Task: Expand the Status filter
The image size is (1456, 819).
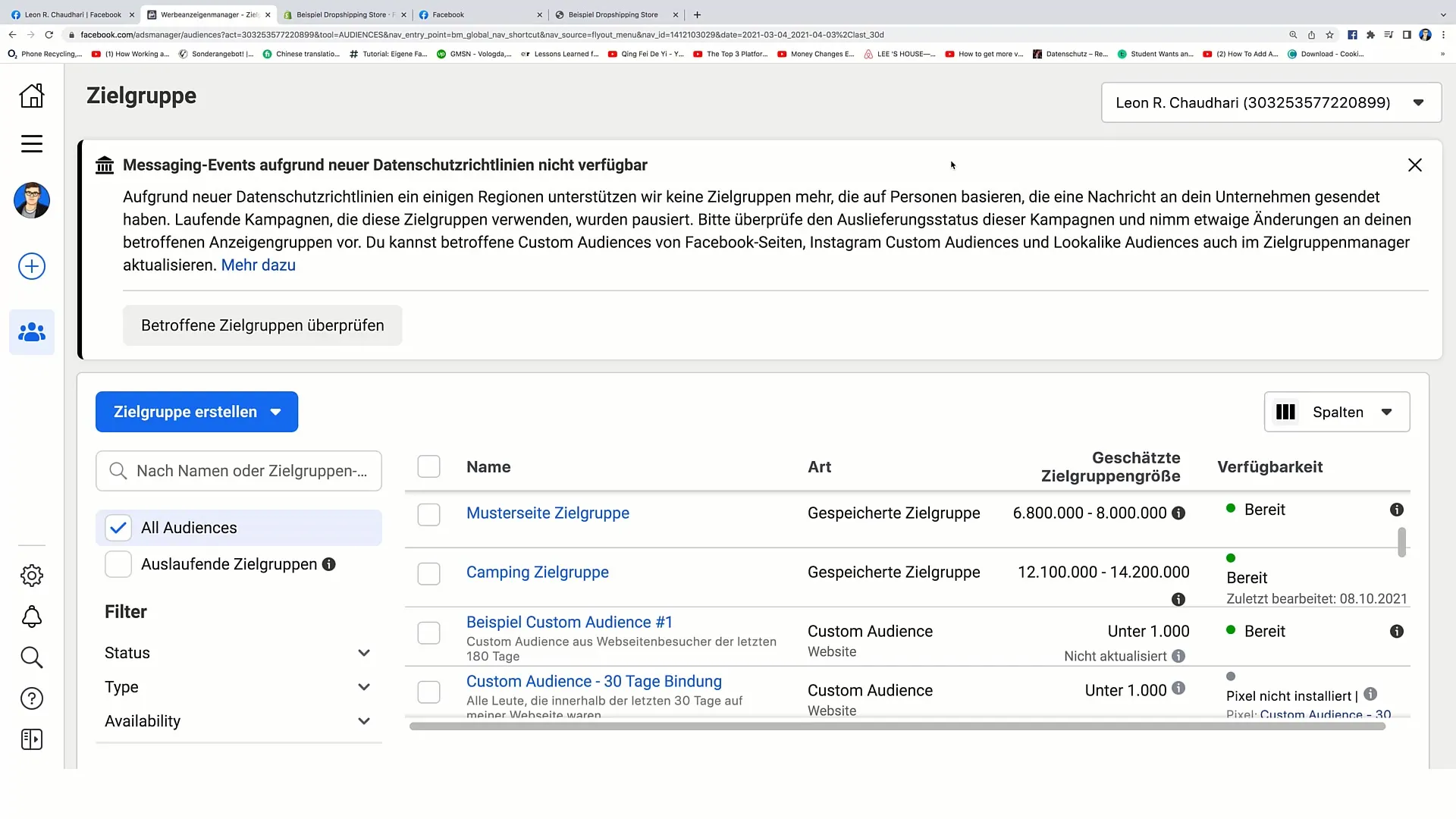Action: click(x=238, y=653)
